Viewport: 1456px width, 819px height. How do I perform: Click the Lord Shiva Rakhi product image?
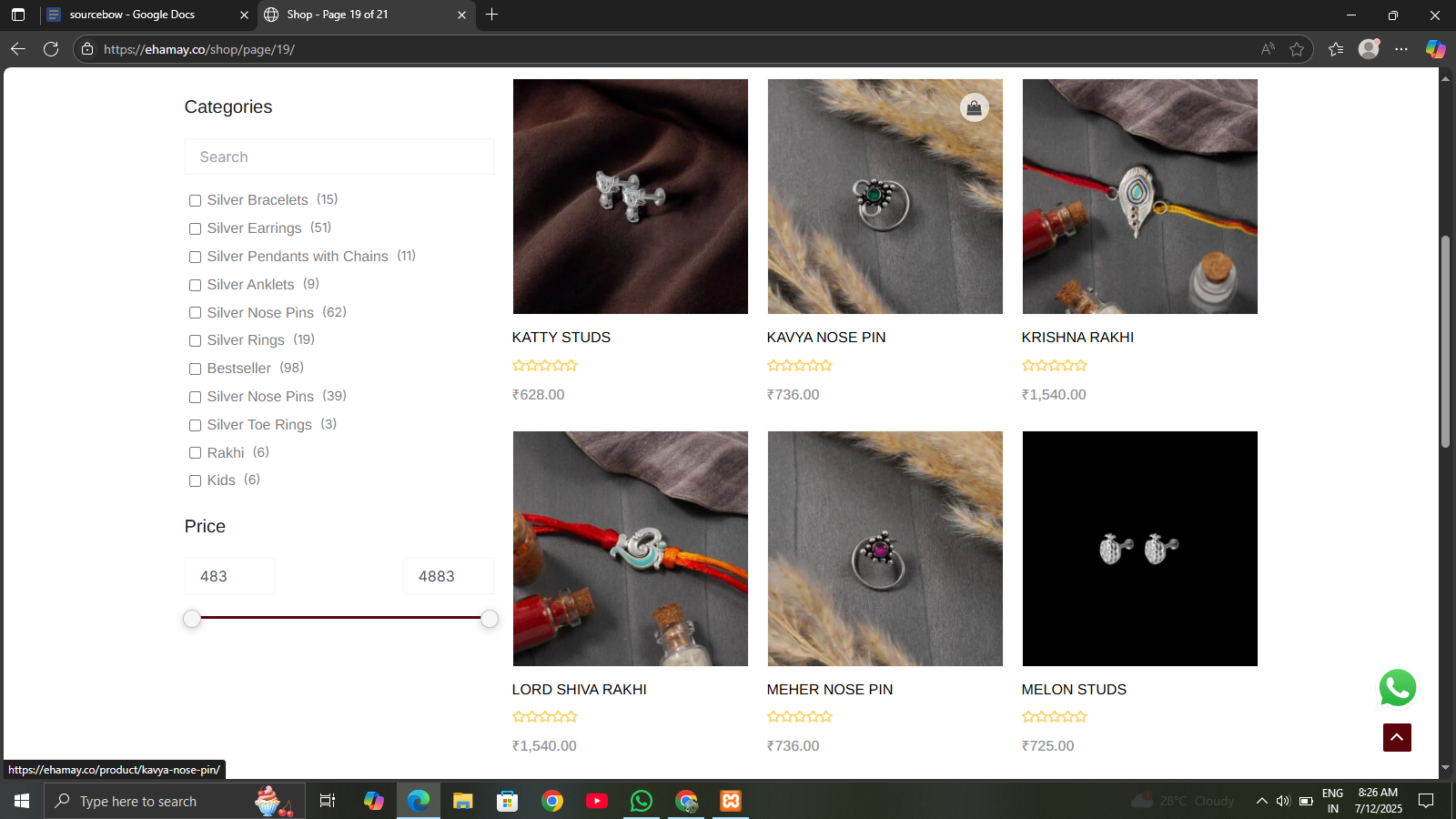tap(631, 549)
